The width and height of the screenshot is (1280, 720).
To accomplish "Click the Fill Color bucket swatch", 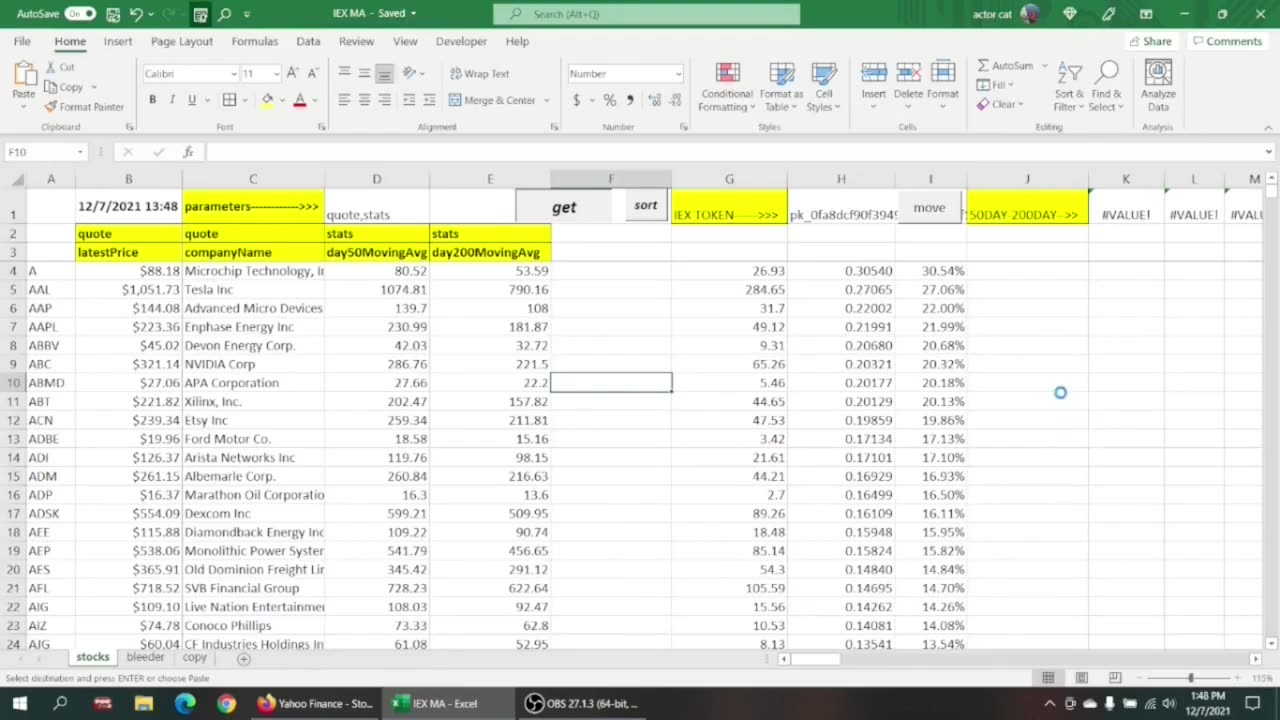I will pos(267,100).
